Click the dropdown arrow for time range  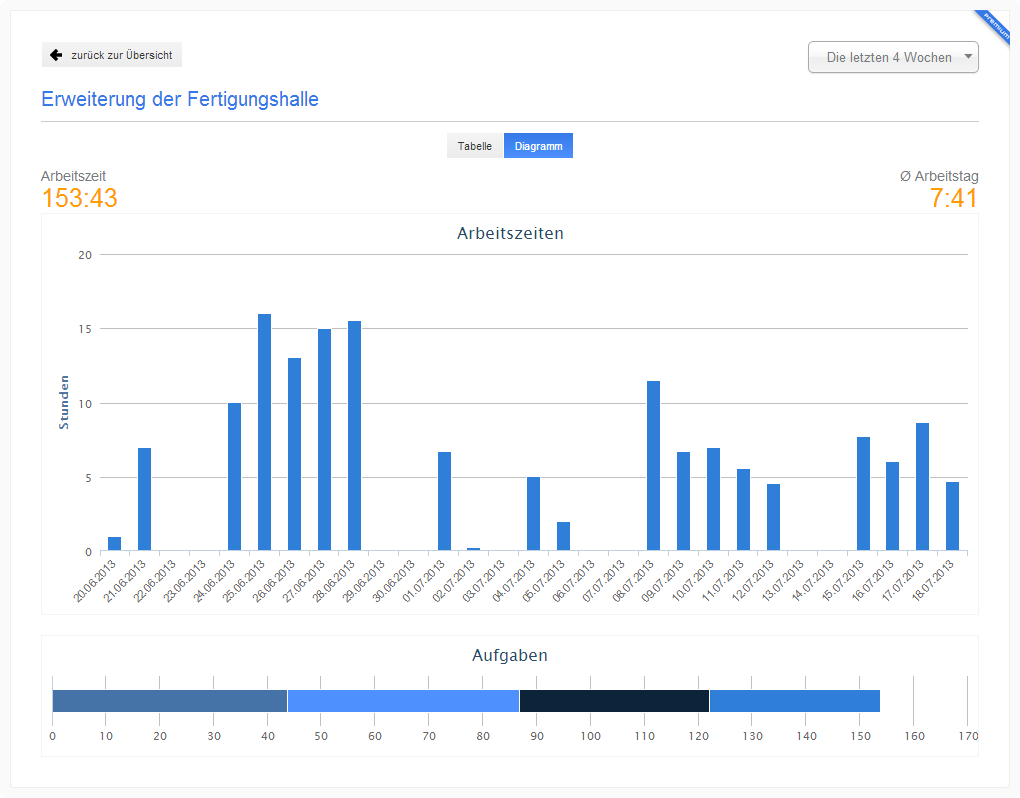(x=967, y=57)
